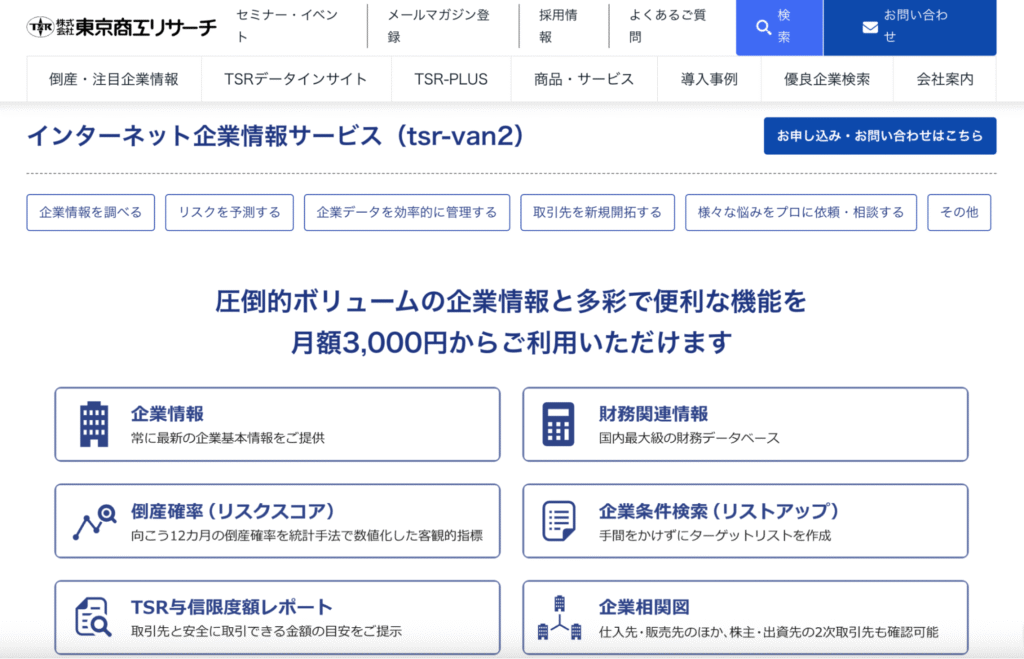Click お申し込み・お問い合わせはこちら button
The width and height of the screenshot is (1024, 659).
[x=880, y=136]
